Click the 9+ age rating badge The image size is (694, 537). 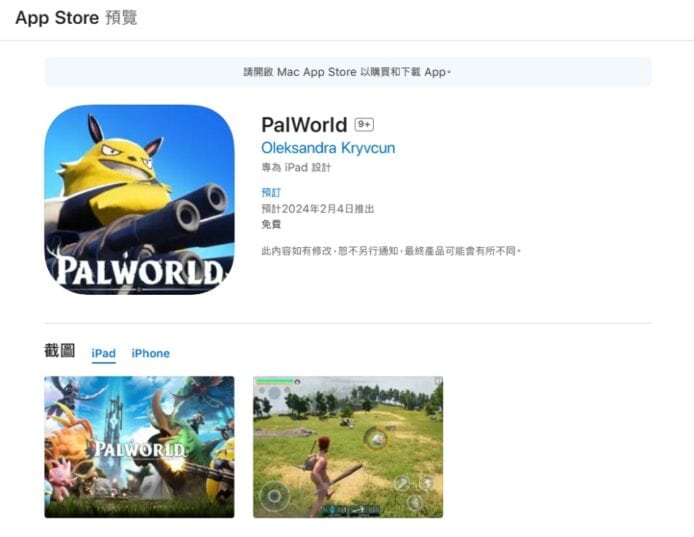pyautogui.click(x=364, y=125)
